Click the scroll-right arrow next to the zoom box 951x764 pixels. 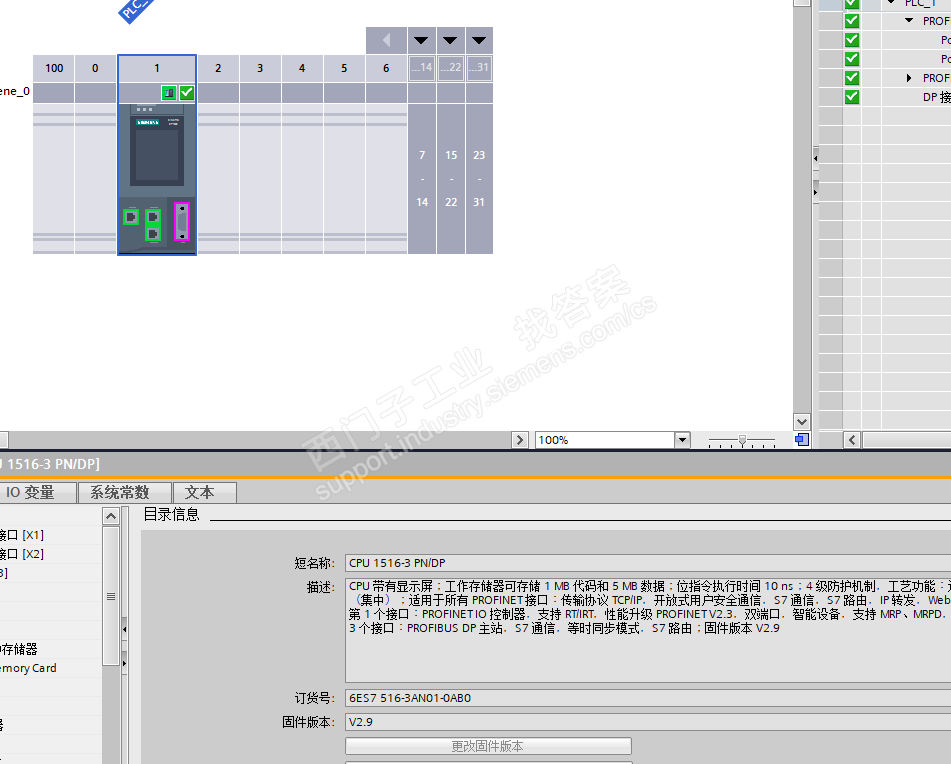(x=520, y=440)
